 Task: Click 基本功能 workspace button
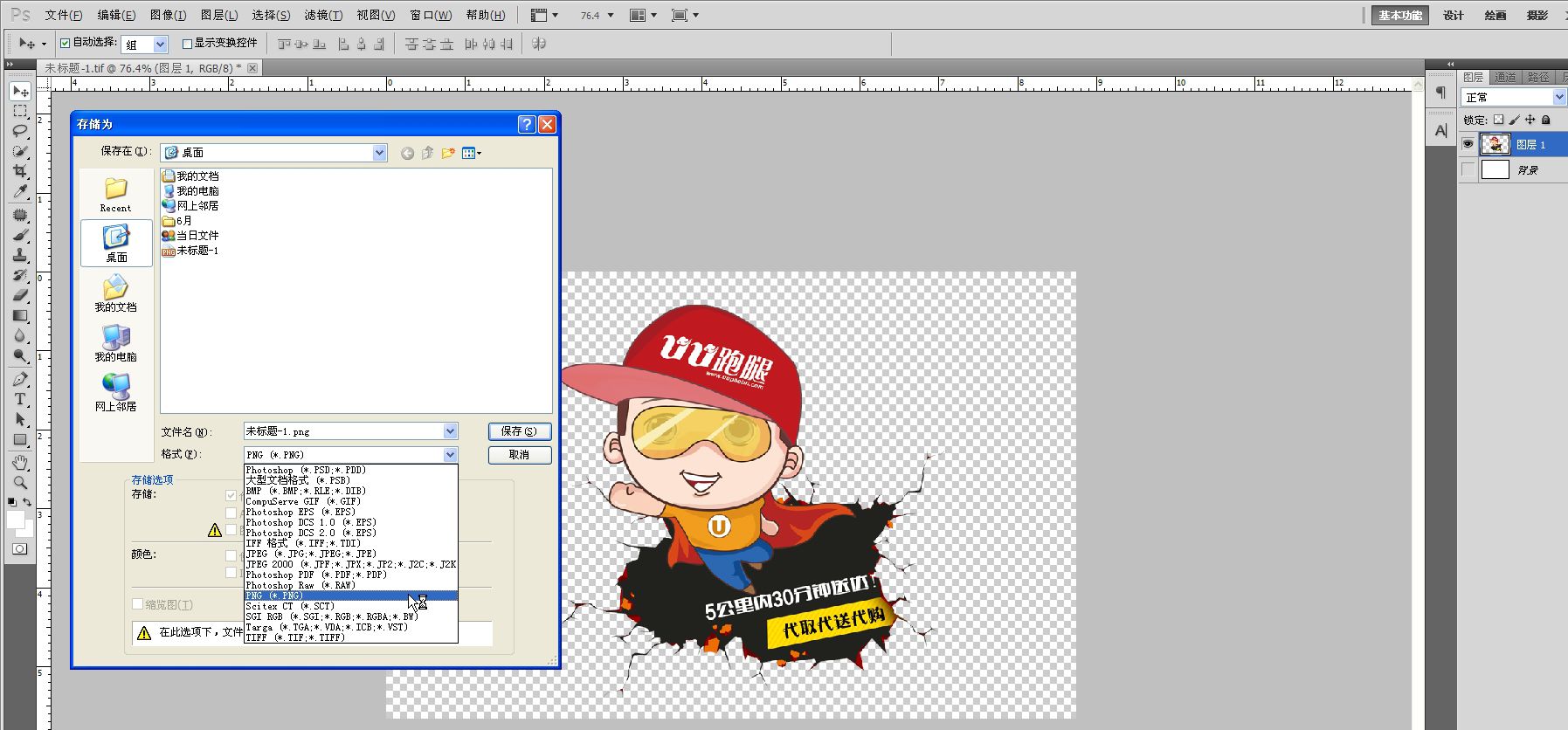pyautogui.click(x=1400, y=15)
